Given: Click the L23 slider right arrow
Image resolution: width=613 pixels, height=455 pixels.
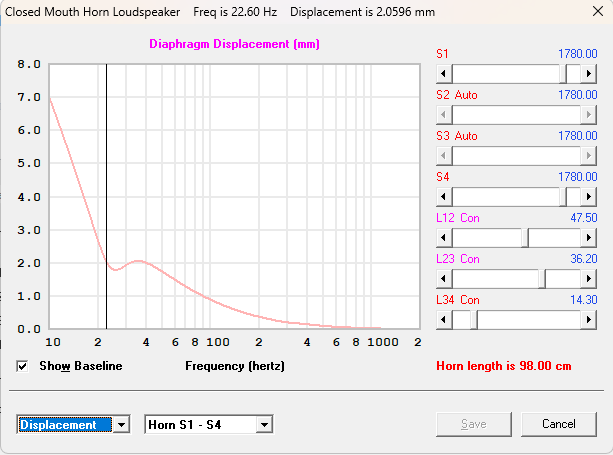Looking at the screenshot, I should pos(588,278).
